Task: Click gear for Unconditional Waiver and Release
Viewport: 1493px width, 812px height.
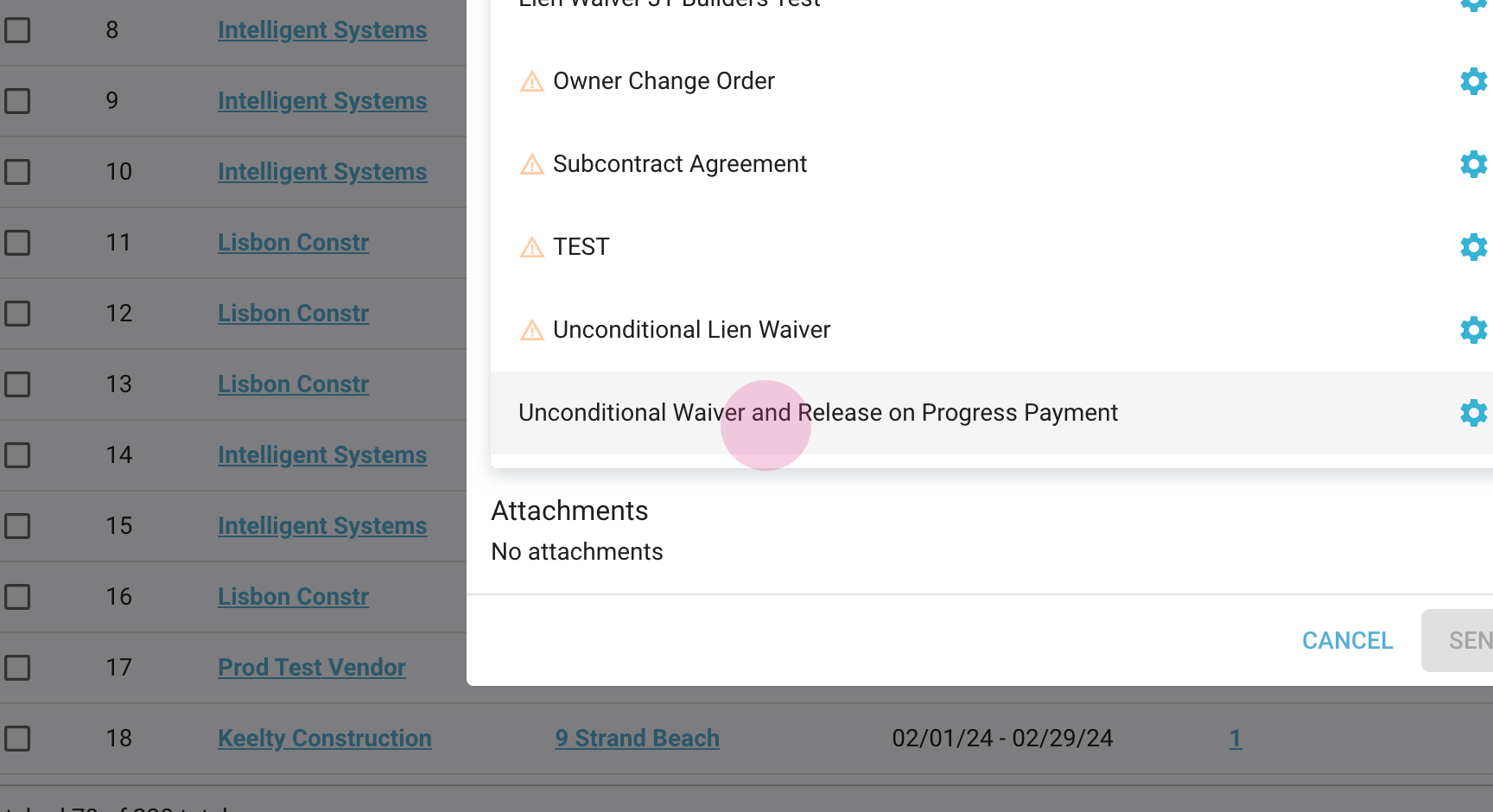Action: (x=1473, y=413)
